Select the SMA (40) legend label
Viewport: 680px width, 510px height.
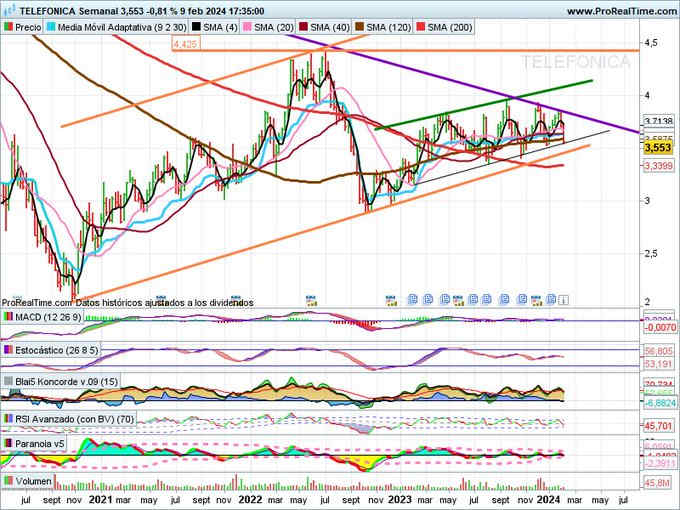(330, 27)
